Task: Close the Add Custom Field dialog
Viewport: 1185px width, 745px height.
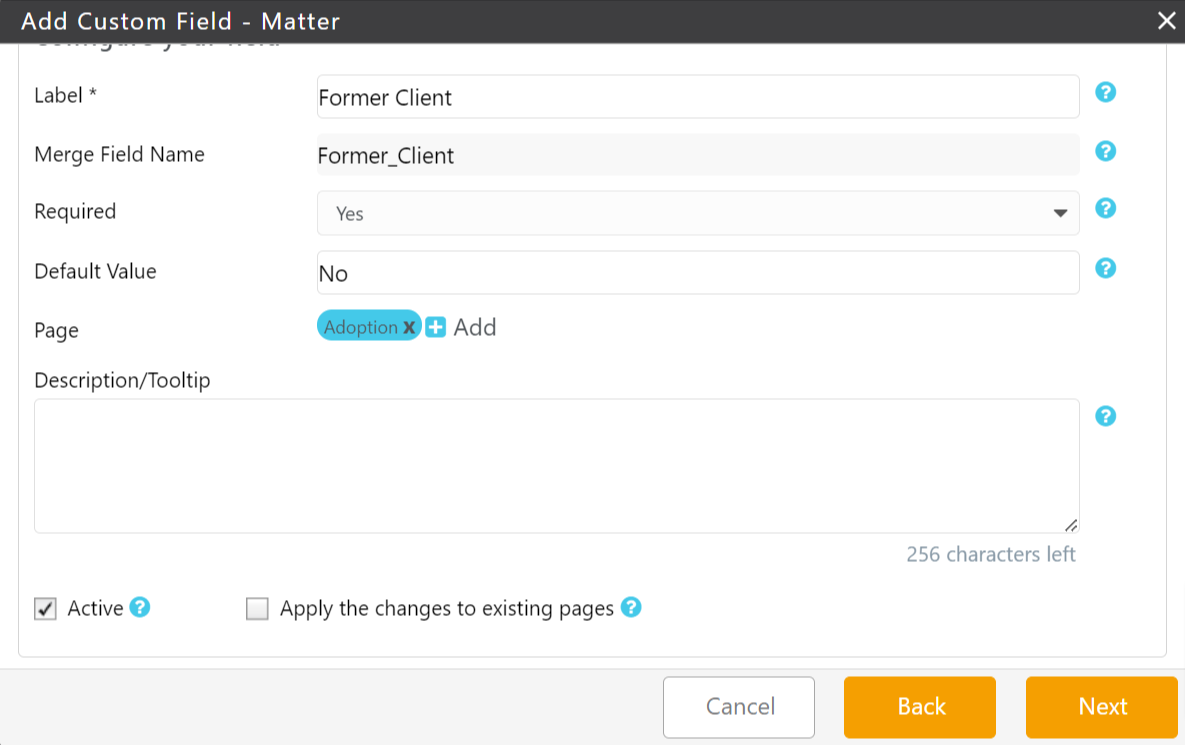Action: (1166, 21)
